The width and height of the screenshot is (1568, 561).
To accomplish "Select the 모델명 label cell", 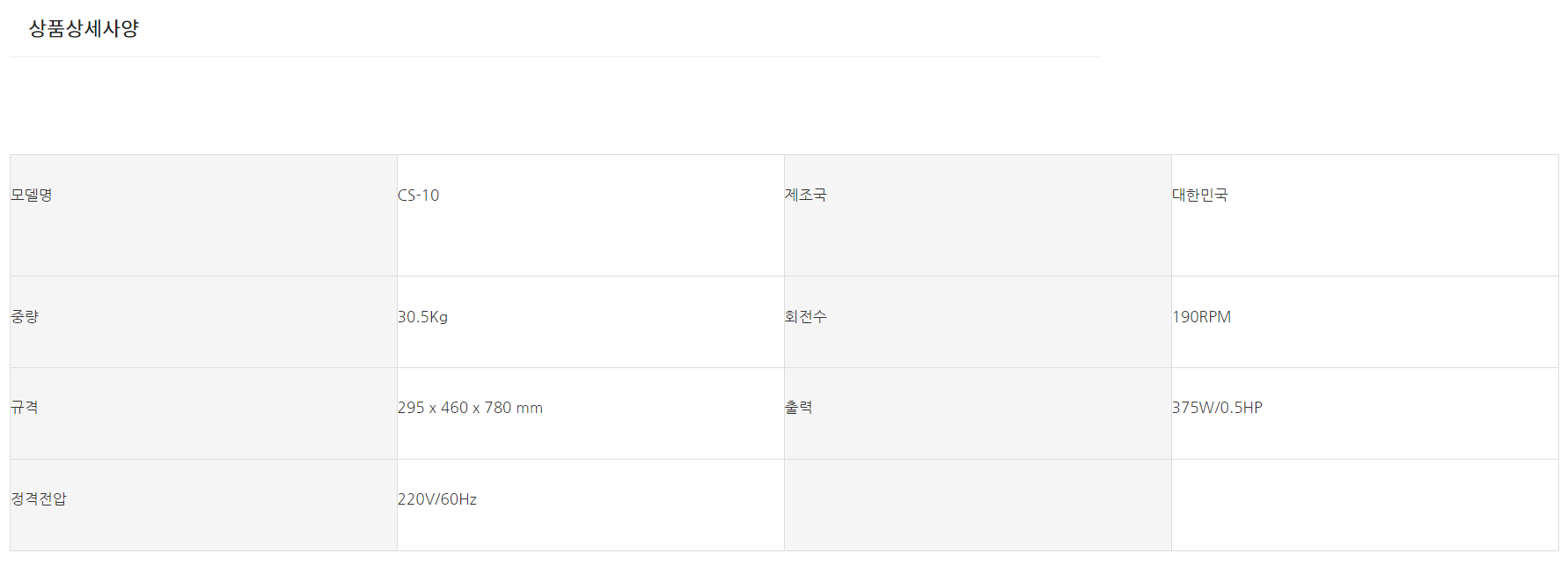I will pos(32,195).
